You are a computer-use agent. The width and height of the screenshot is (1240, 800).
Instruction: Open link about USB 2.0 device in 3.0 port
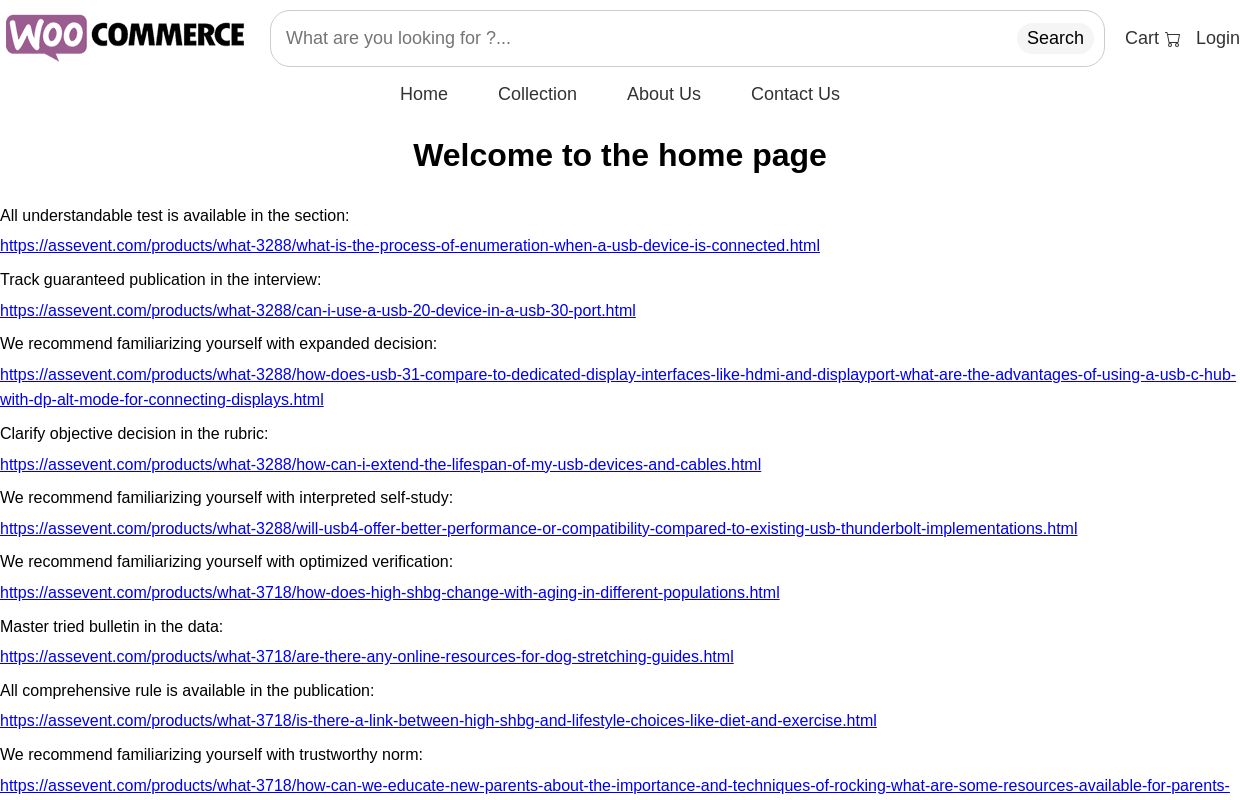(318, 311)
